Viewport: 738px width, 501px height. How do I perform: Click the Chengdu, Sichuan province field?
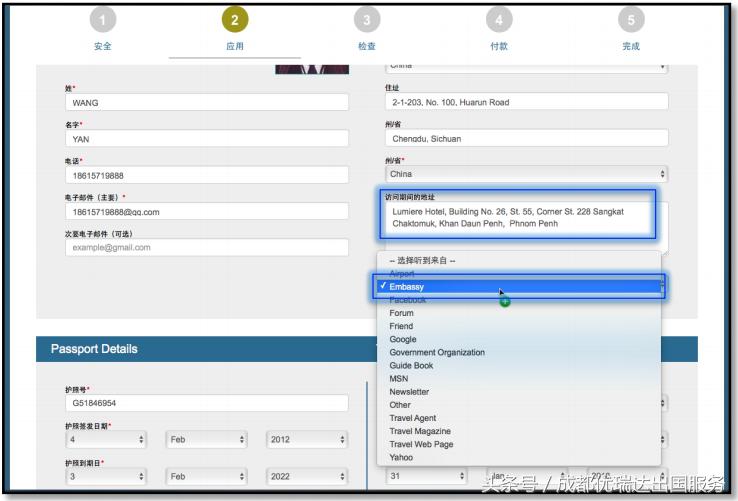tap(527, 138)
